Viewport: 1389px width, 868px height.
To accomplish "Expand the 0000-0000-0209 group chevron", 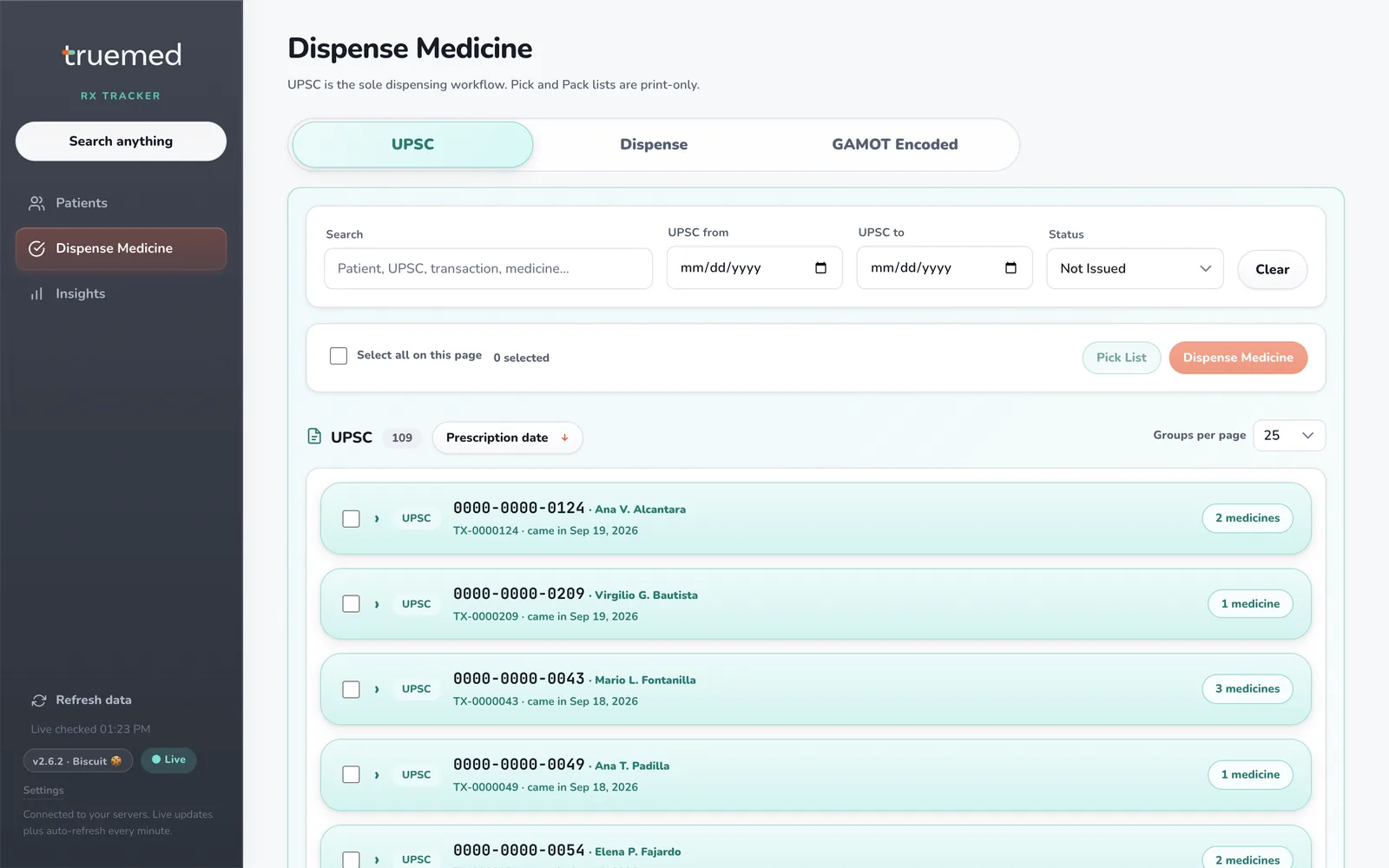I will [377, 604].
